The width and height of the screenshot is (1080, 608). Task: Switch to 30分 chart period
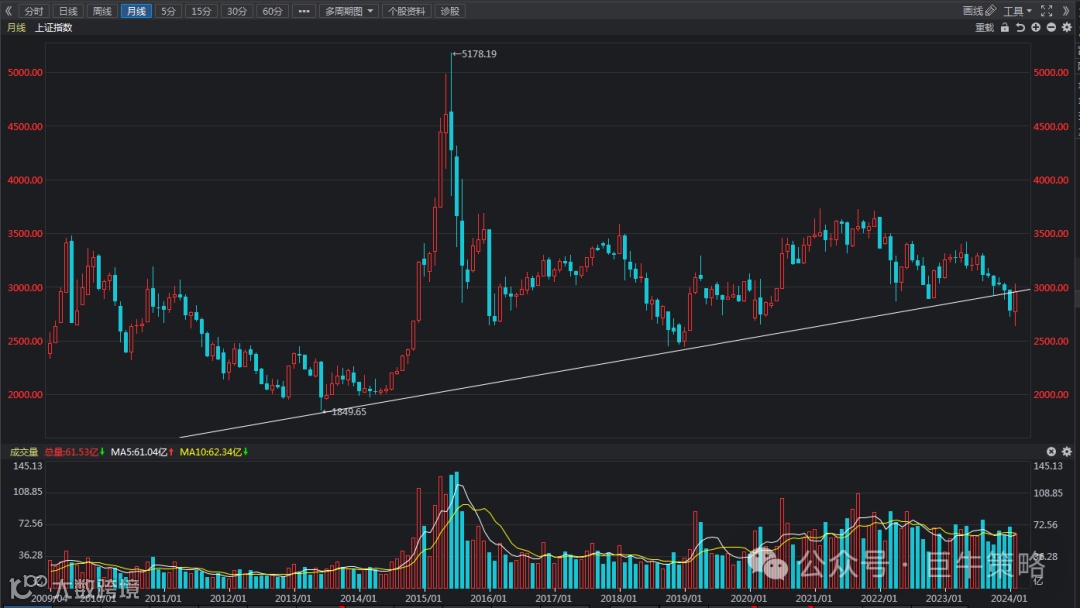[x=236, y=11]
